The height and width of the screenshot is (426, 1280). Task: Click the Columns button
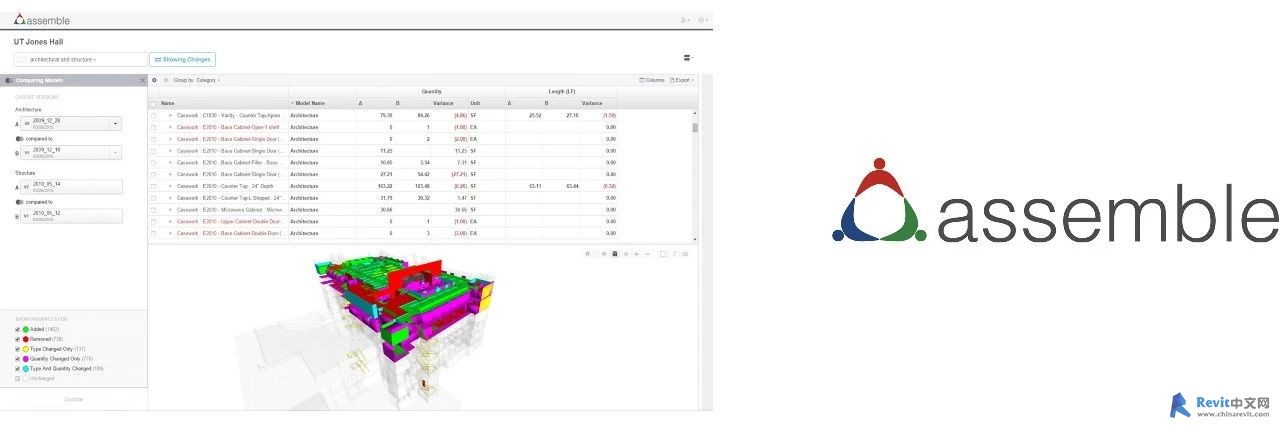pos(652,80)
